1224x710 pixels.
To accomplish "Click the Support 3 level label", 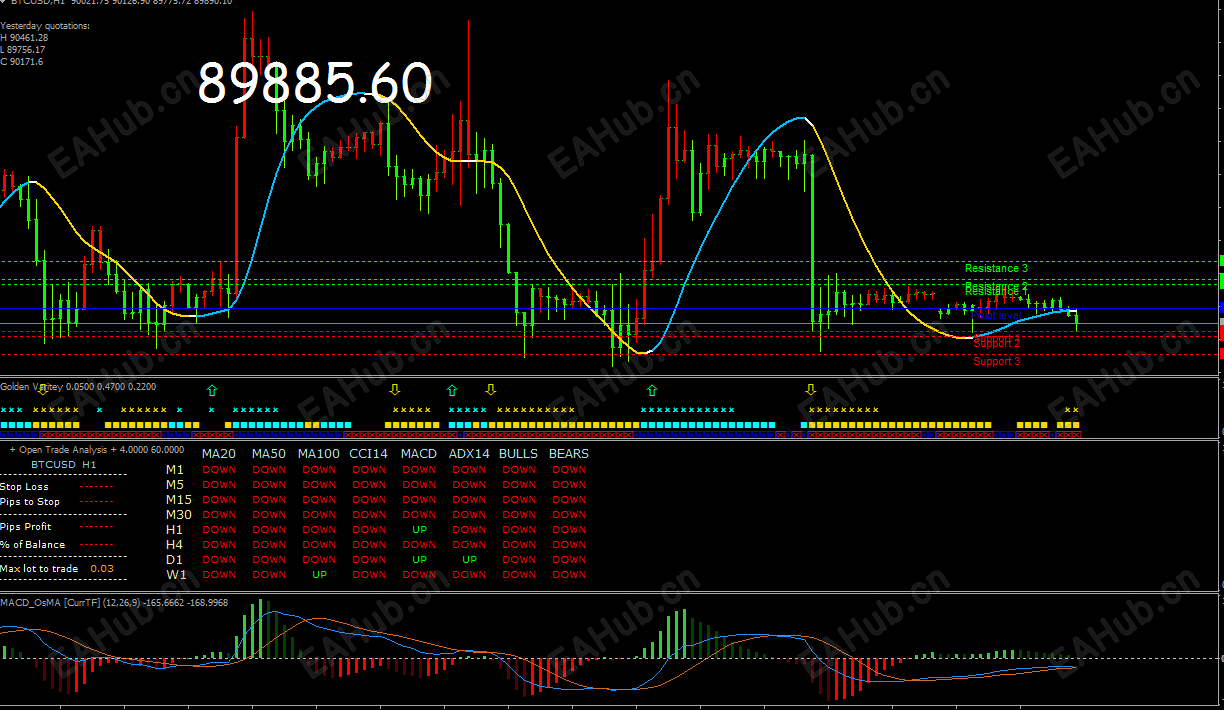I will tap(997, 361).
